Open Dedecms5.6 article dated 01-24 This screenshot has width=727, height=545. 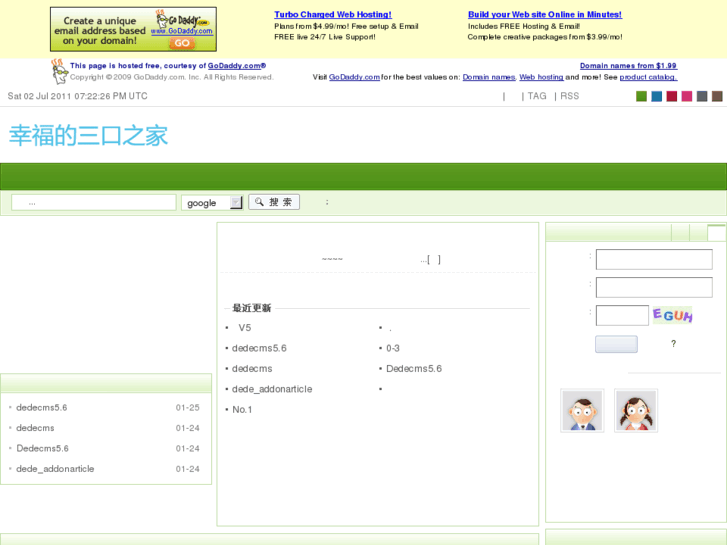point(42,449)
